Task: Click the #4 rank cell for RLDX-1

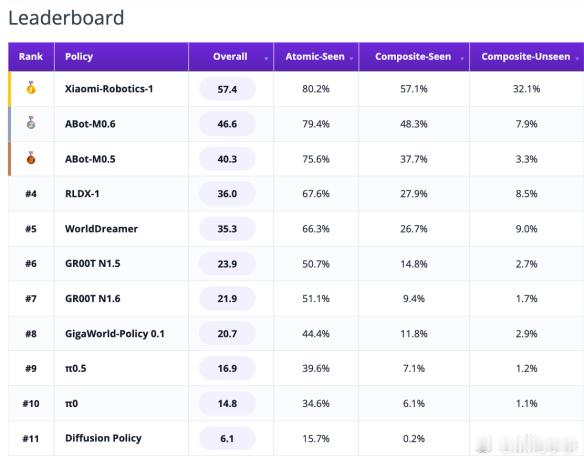Action: tap(31, 194)
